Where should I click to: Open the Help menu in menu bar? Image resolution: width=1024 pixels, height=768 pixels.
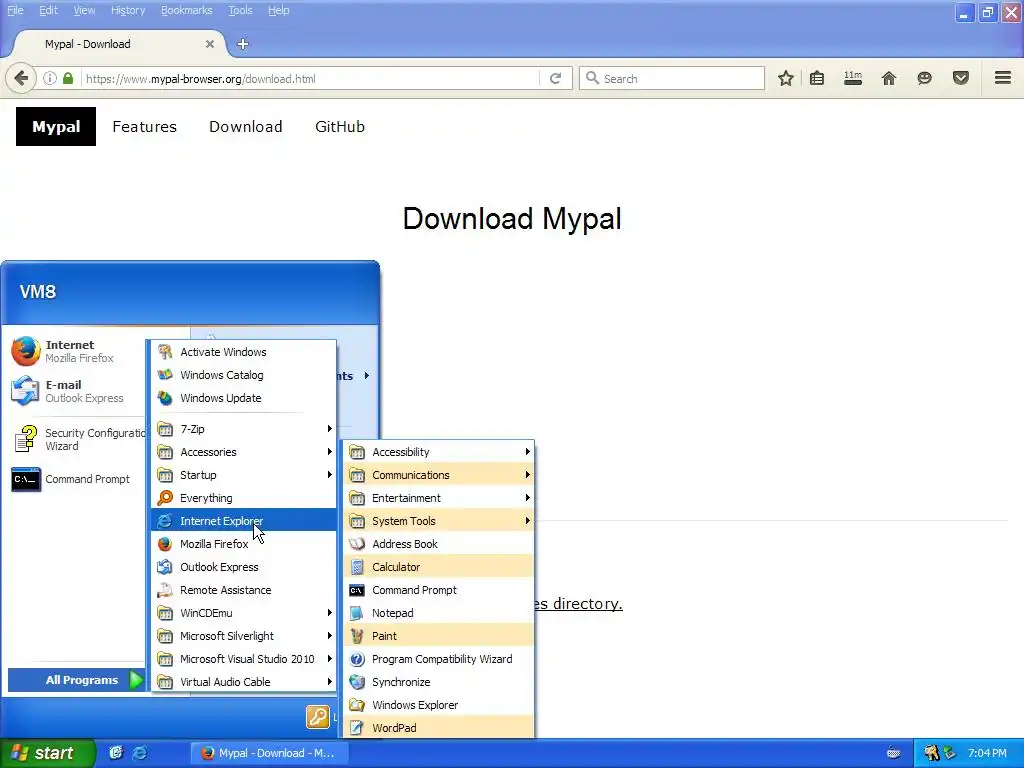(279, 10)
